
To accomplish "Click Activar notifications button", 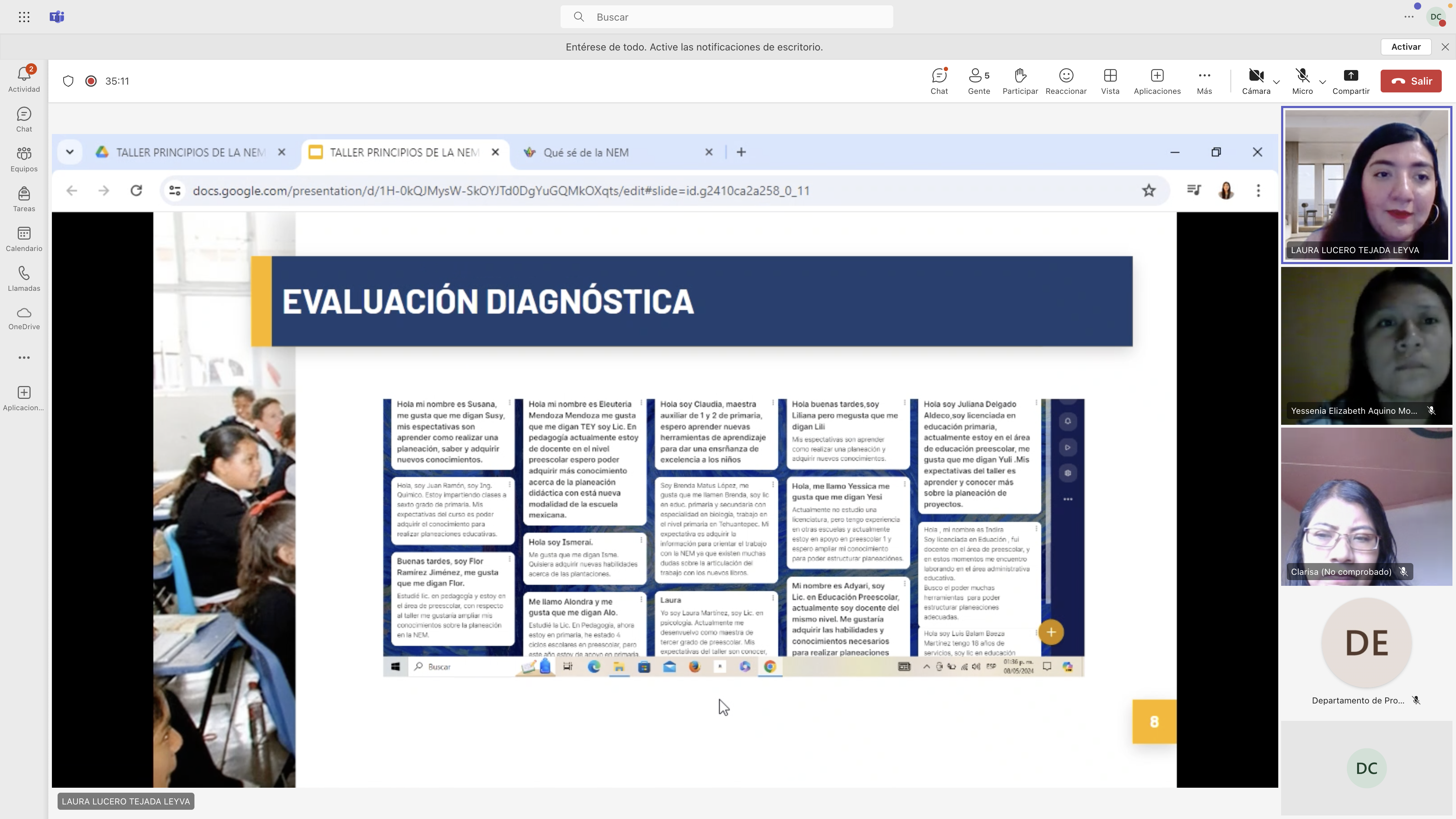I will (1406, 47).
